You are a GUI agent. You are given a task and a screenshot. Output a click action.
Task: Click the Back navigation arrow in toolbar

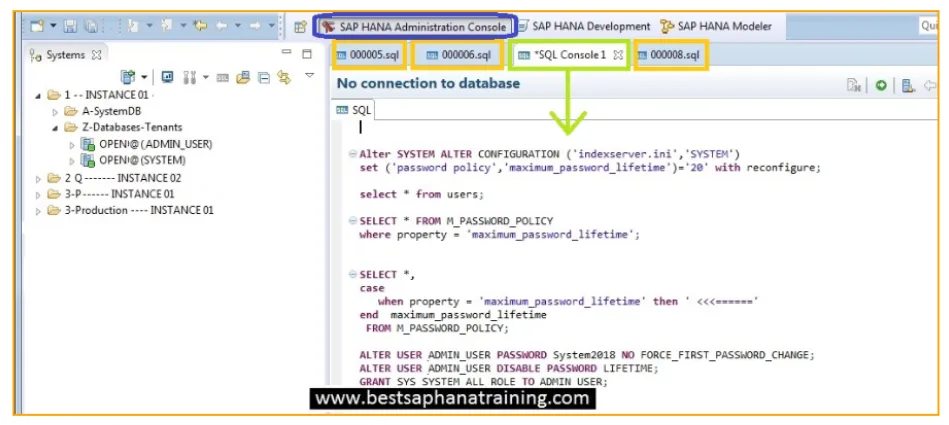pyautogui.click(x=222, y=26)
